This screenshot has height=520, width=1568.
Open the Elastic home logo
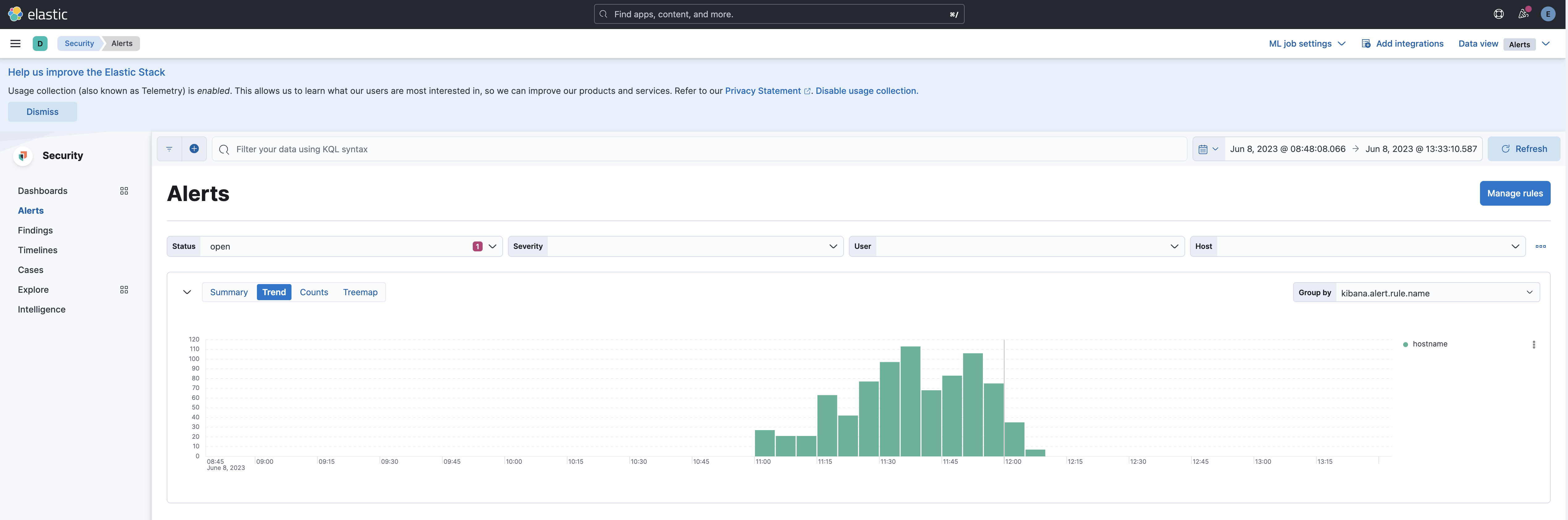tap(38, 14)
